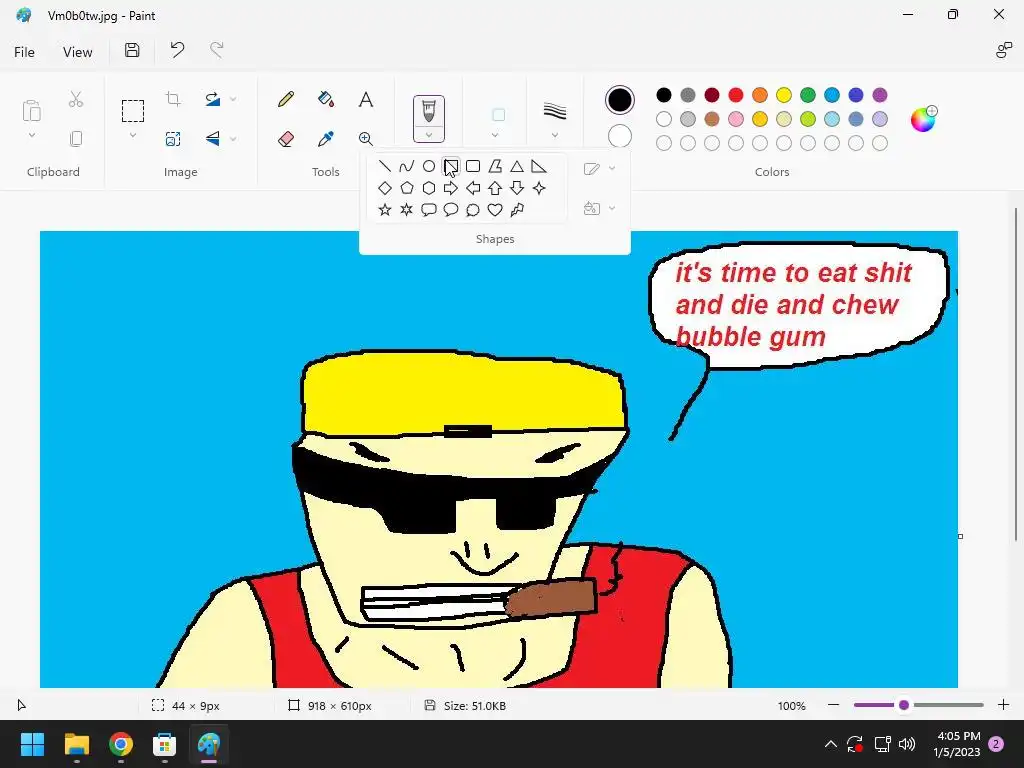Click the Zoom out minus button
Image resolution: width=1024 pixels, height=768 pixels.
click(833, 705)
